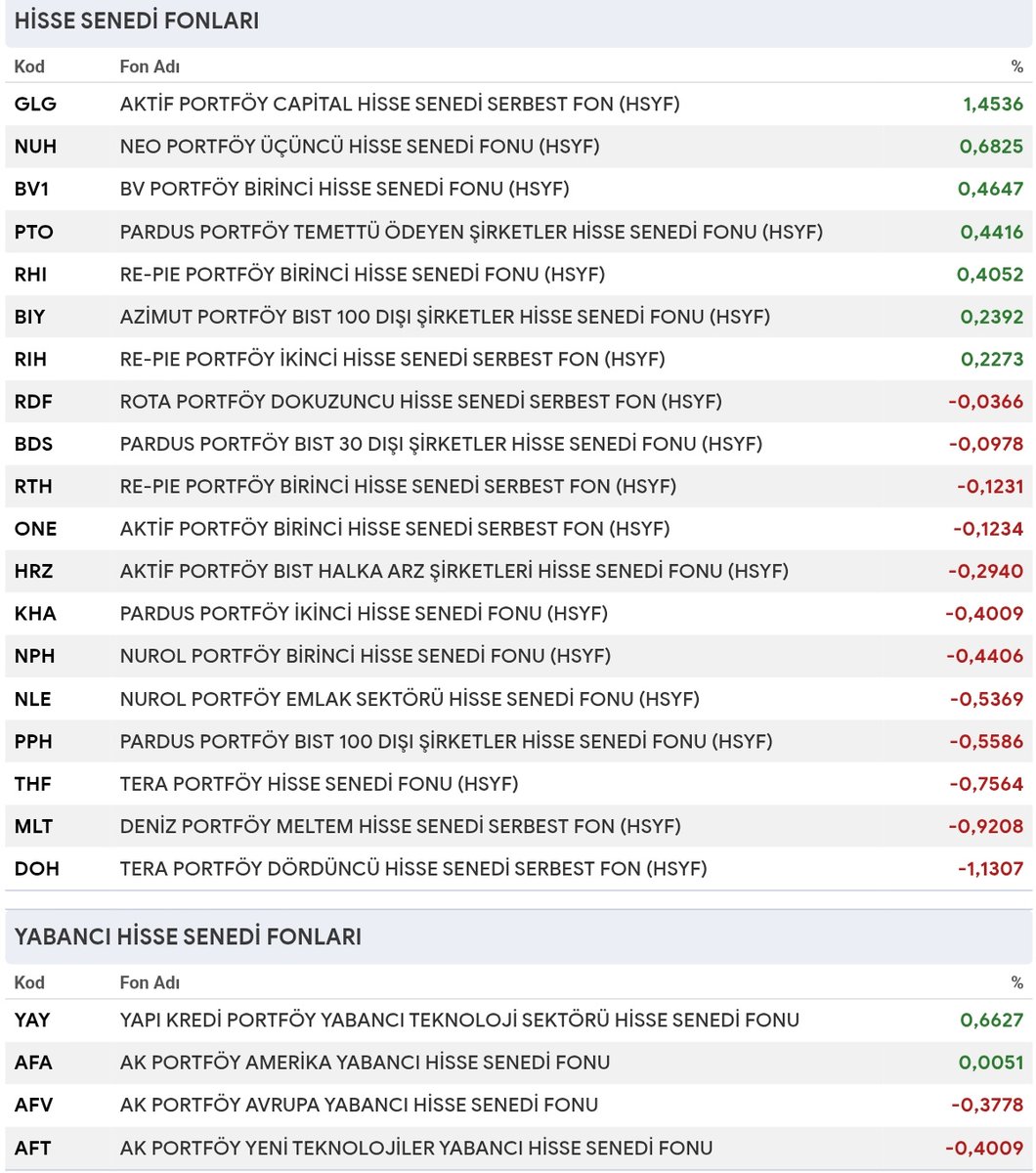Viewport: 1036px width, 1173px height.
Task: Open NUROL PORTFÖY BİRİNCİ HİSSE SENEDİ FONU
Action: (x=366, y=656)
